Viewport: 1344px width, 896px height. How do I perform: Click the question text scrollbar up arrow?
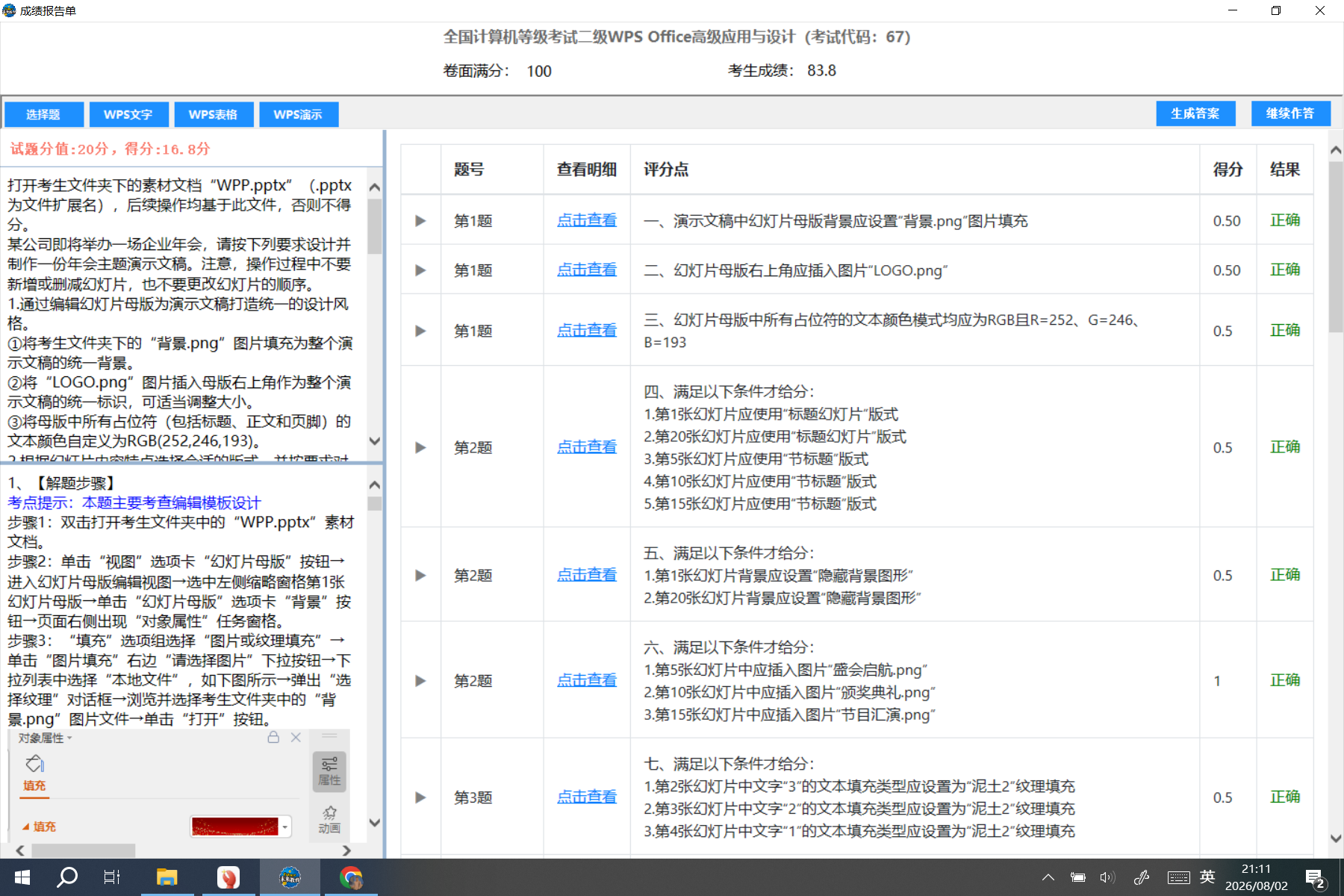(375, 187)
